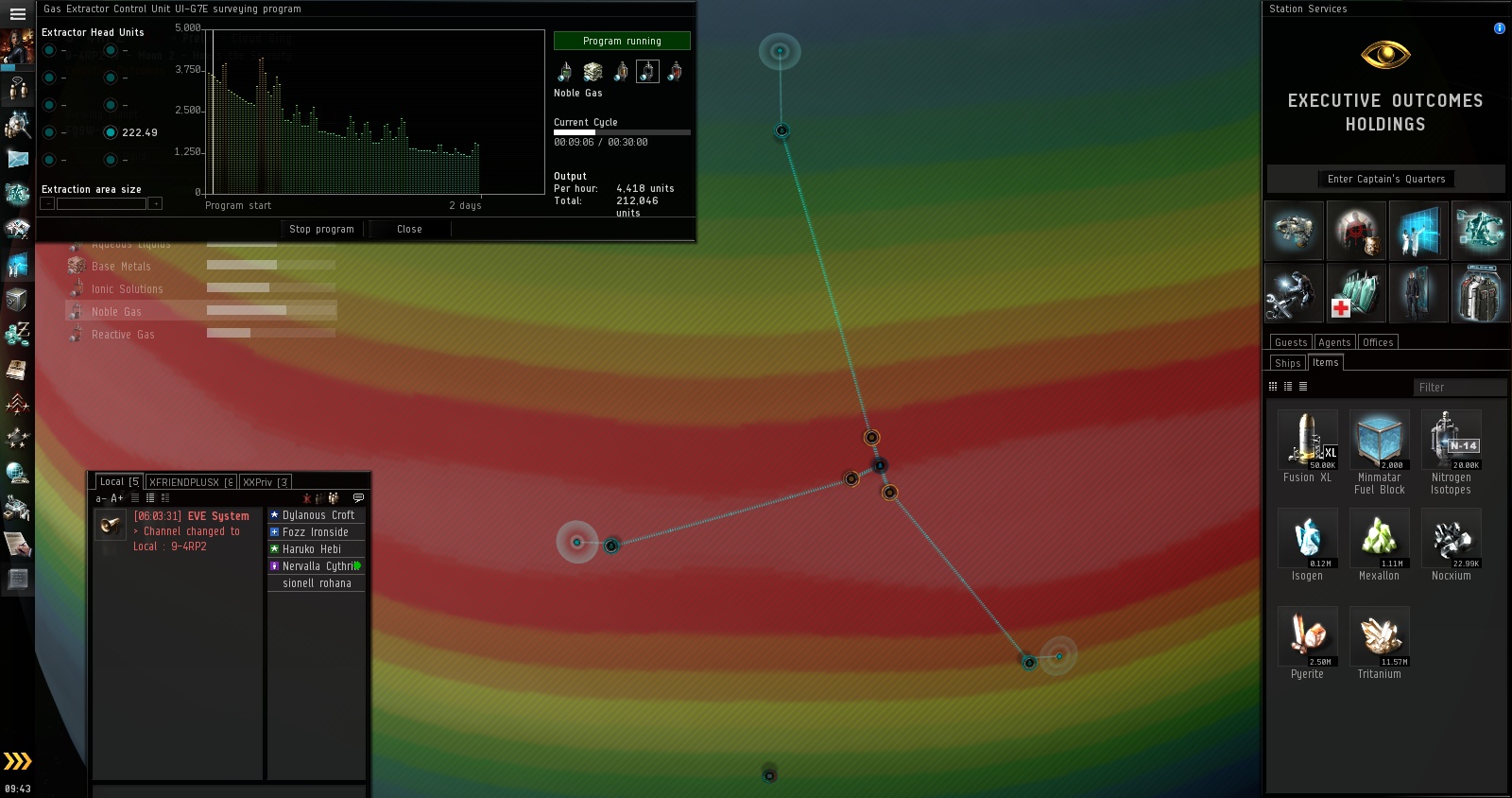This screenshot has width=1512, height=798.
Task: Show Station Services info icon
Action: (1499, 28)
